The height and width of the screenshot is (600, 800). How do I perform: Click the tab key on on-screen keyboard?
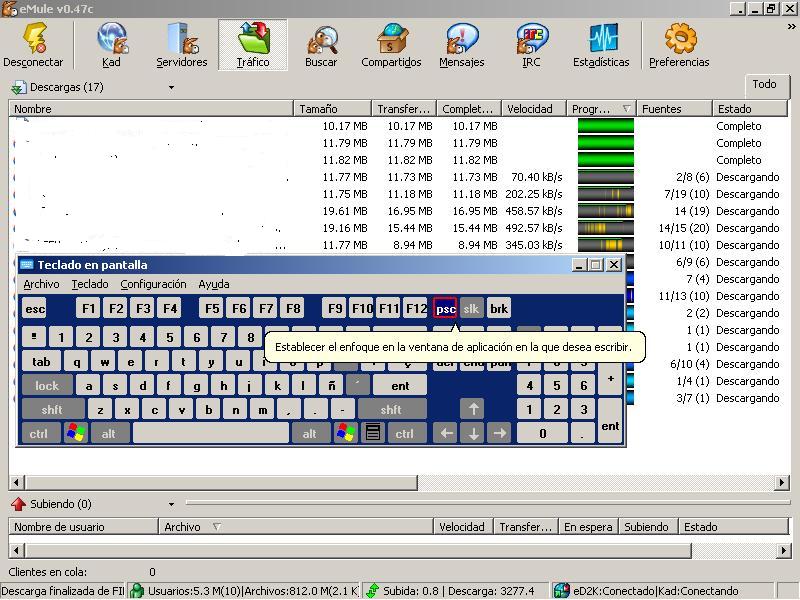tap(41, 362)
